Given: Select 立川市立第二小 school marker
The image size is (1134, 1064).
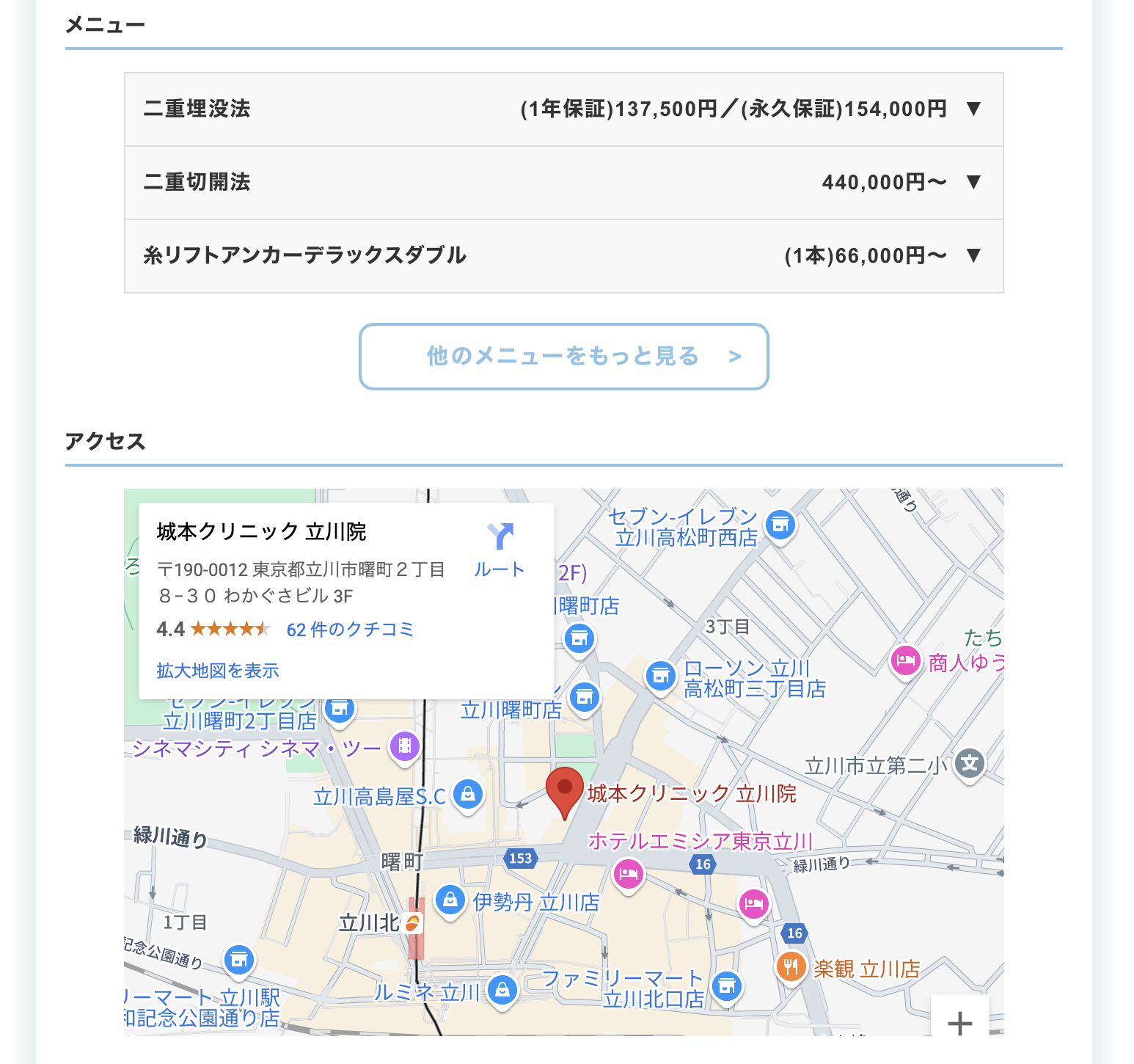Looking at the screenshot, I should 969,763.
